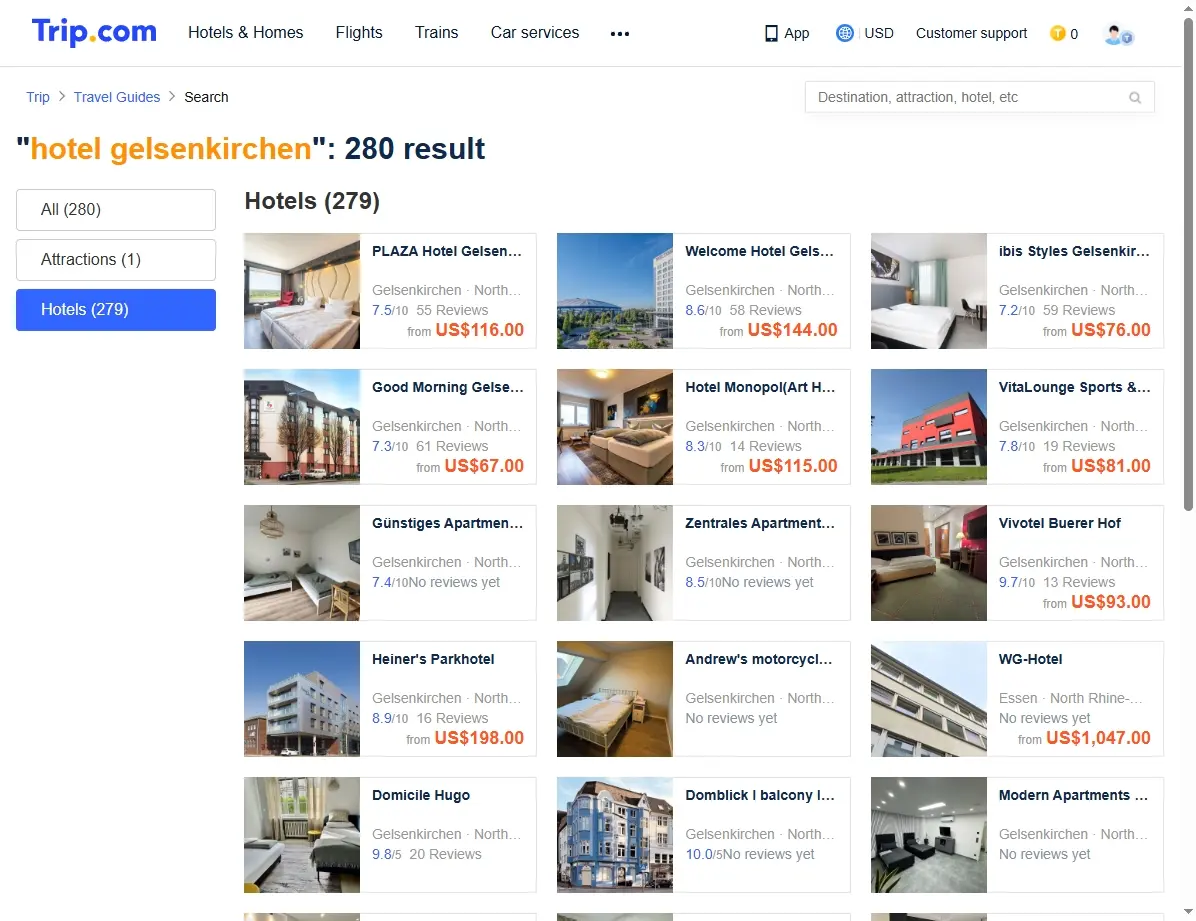Open the globe language selector icon
Image resolution: width=1196 pixels, height=921 pixels.
click(x=844, y=33)
